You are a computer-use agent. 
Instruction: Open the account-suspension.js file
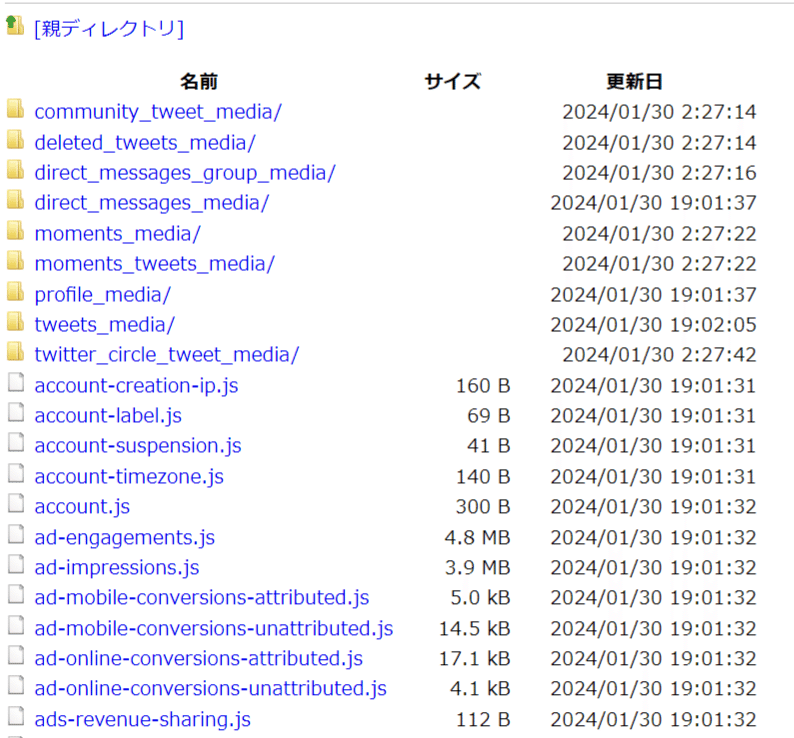138,446
